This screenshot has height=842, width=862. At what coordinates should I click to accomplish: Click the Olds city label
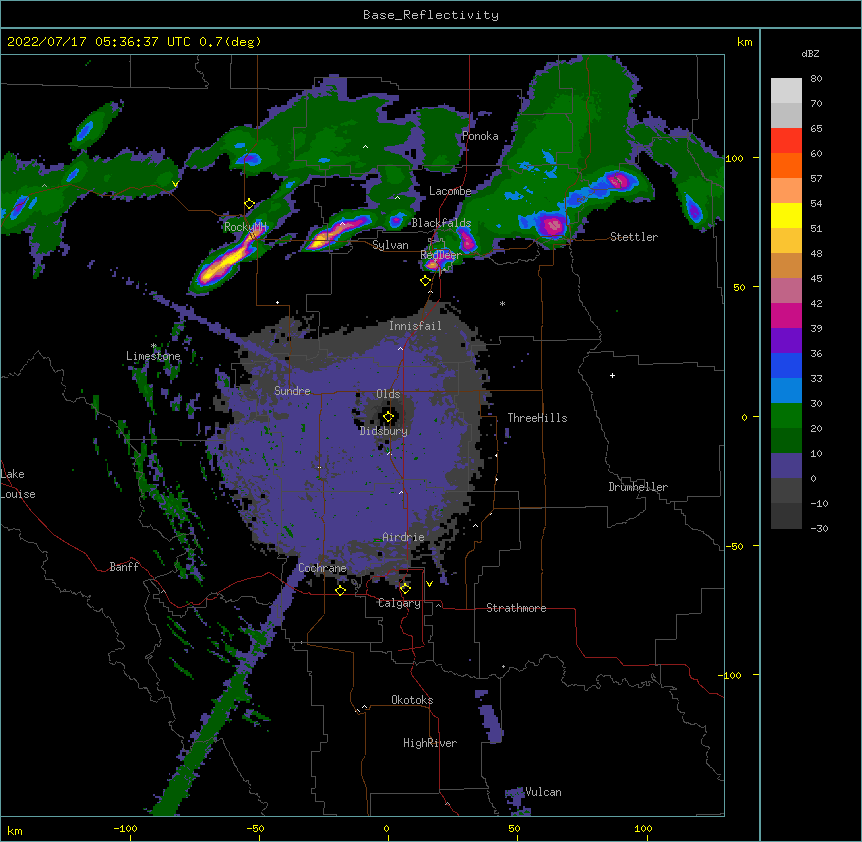pyautogui.click(x=388, y=394)
